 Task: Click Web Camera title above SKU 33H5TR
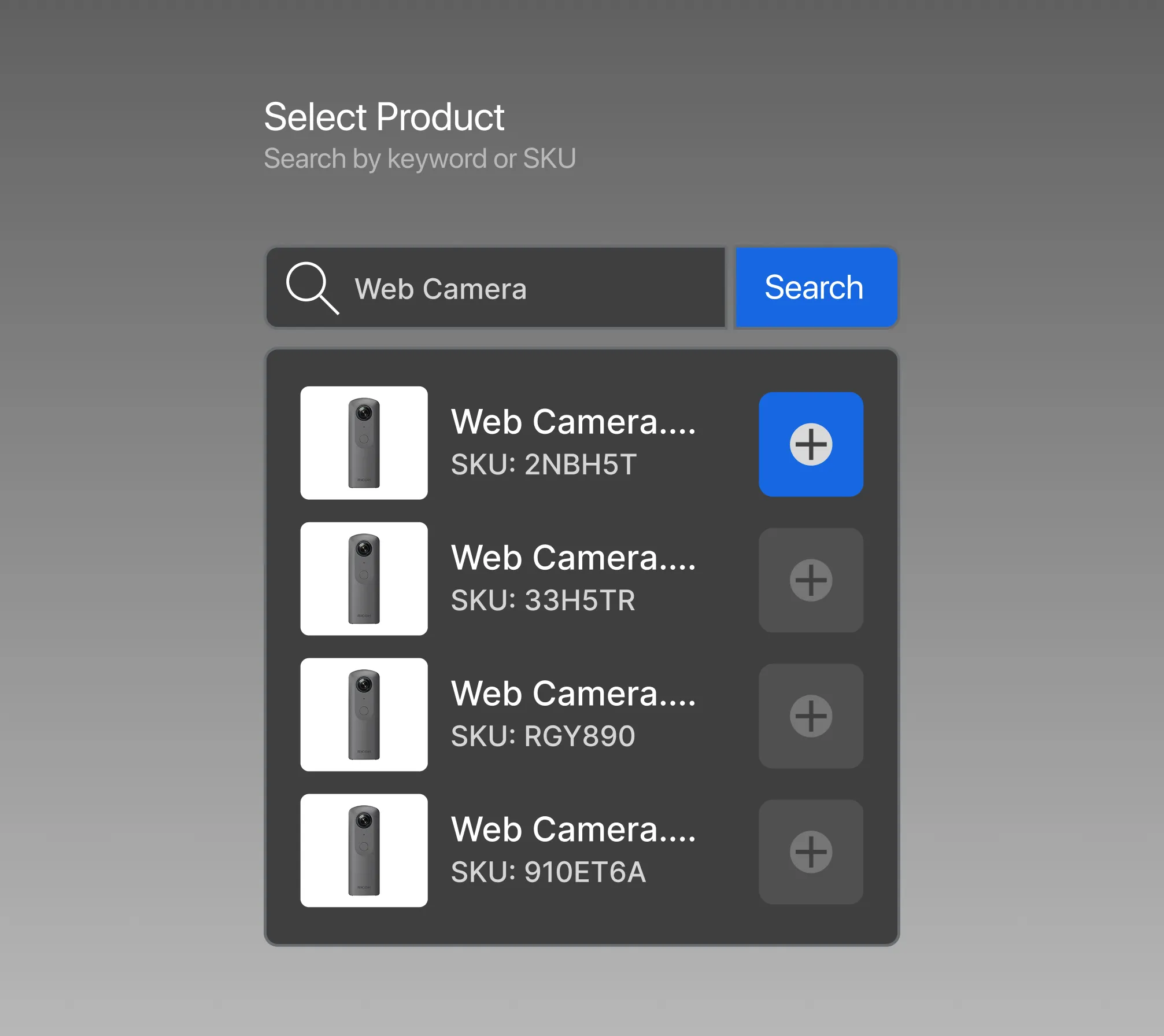pyautogui.click(x=574, y=558)
